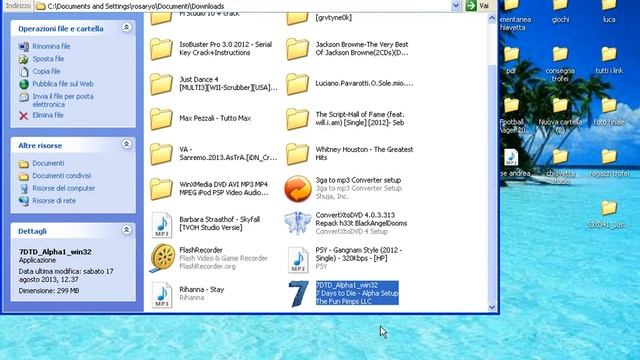The image size is (640, 360).
Task: Click Elimina file link
Action: click(x=48, y=115)
